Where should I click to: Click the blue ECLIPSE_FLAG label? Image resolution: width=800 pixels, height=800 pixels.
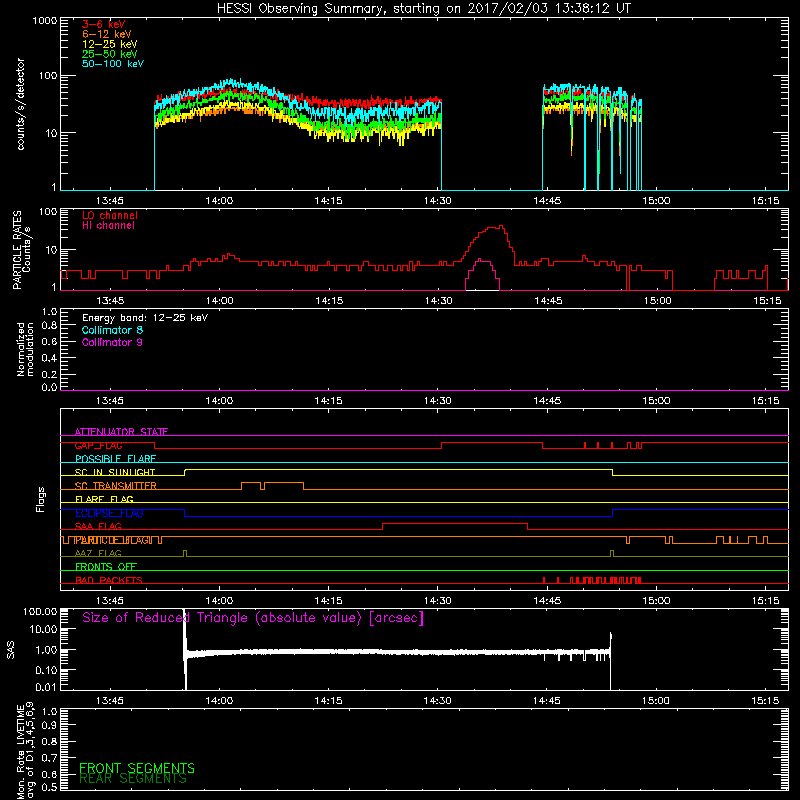click(109, 513)
